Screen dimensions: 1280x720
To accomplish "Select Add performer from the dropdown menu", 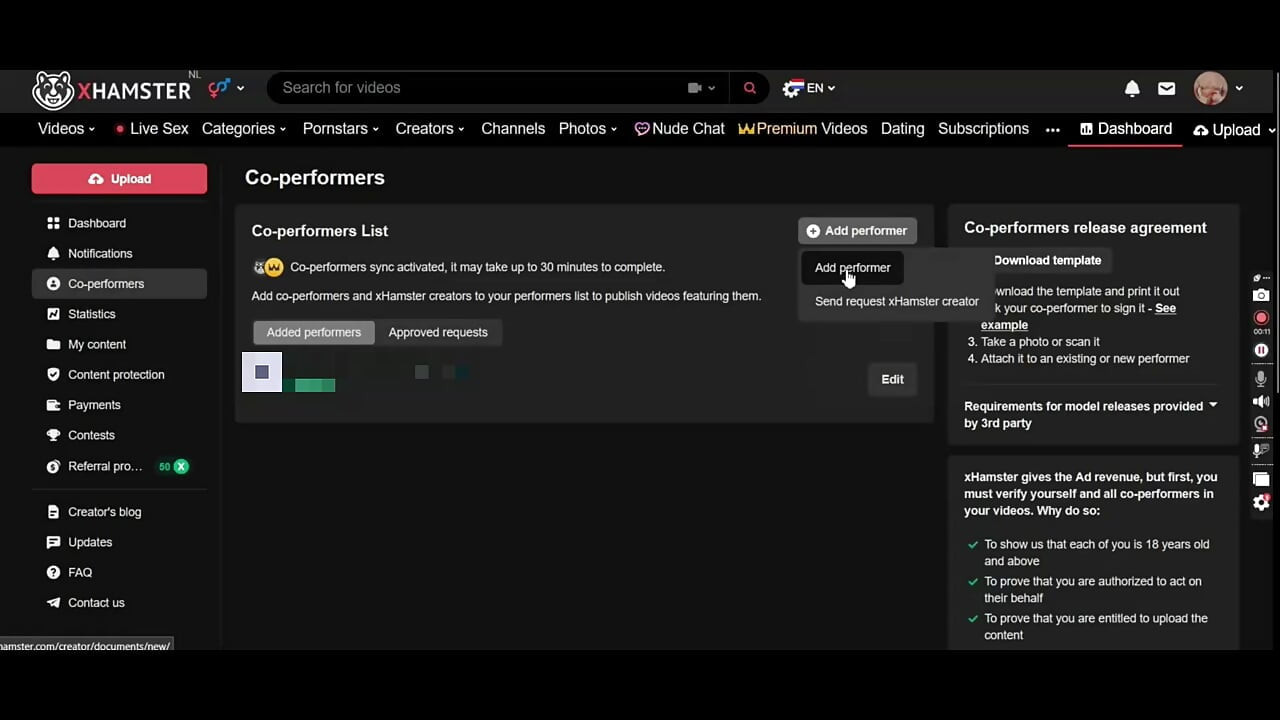I will coord(852,267).
